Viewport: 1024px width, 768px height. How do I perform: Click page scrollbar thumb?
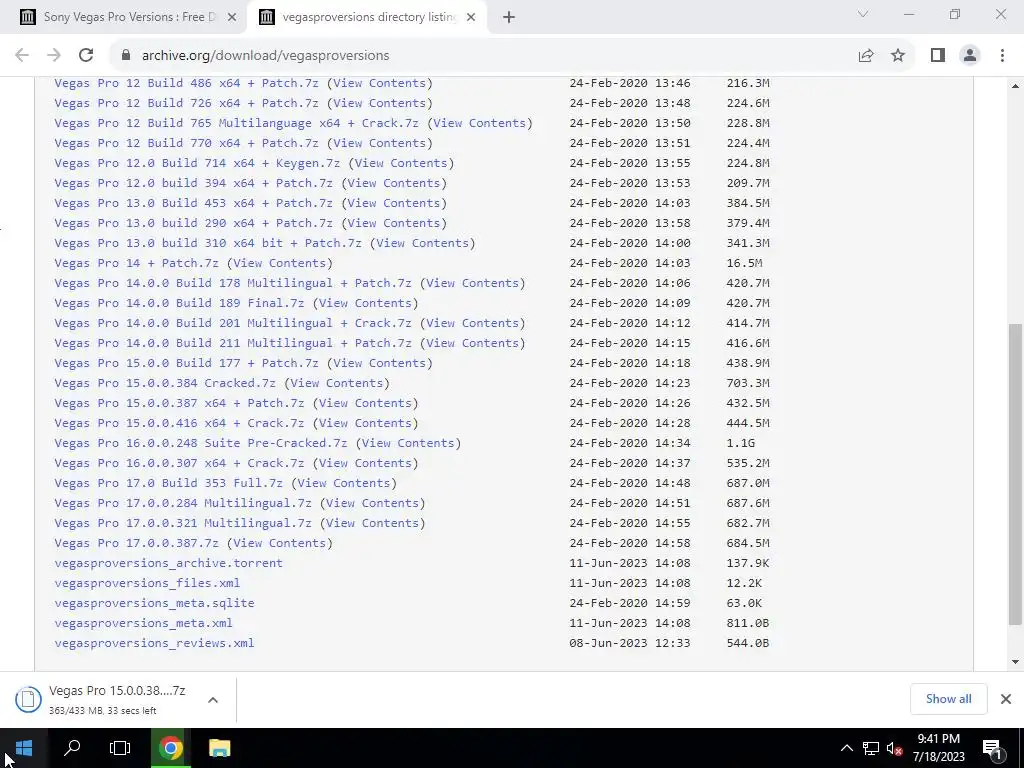[1015, 473]
